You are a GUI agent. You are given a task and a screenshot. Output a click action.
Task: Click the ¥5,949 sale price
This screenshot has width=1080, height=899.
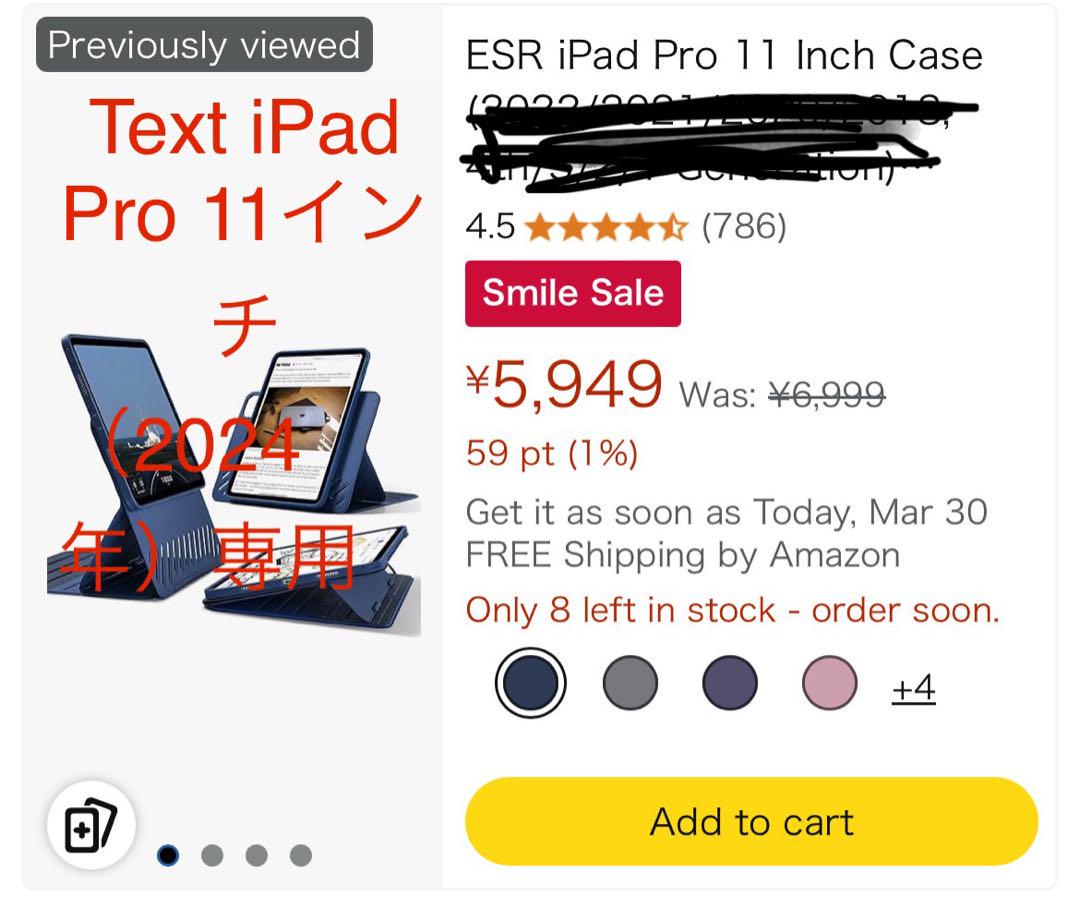tap(564, 384)
